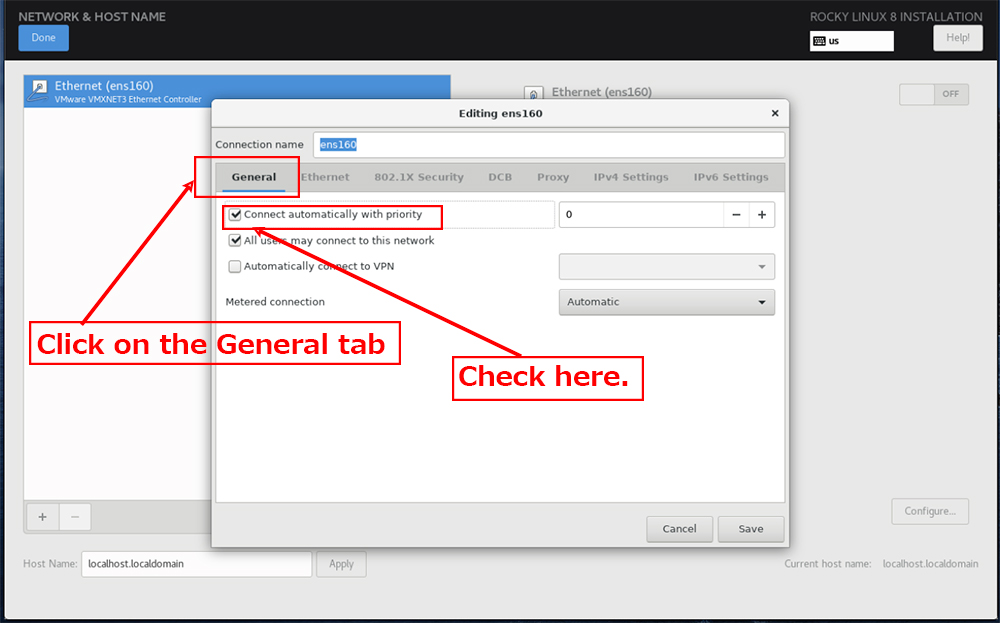1000x623 pixels.
Task: Open the 802.1X Security tab
Action: click(x=419, y=177)
